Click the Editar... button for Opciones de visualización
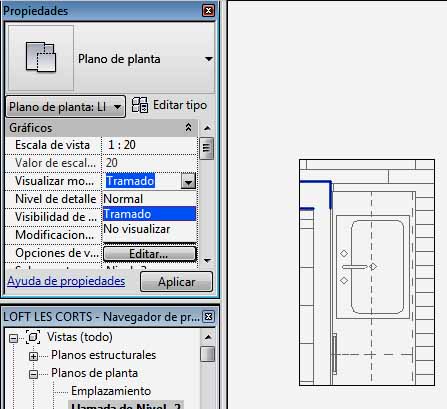Screen dimensions: 447x409 click(x=149, y=254)
